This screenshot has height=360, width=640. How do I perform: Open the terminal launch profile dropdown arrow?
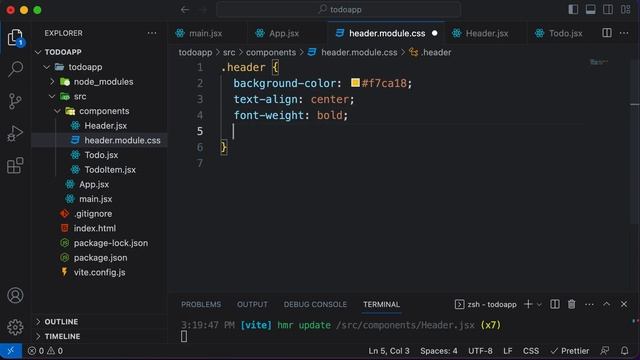pyautogui.click(x=539, y=304)
